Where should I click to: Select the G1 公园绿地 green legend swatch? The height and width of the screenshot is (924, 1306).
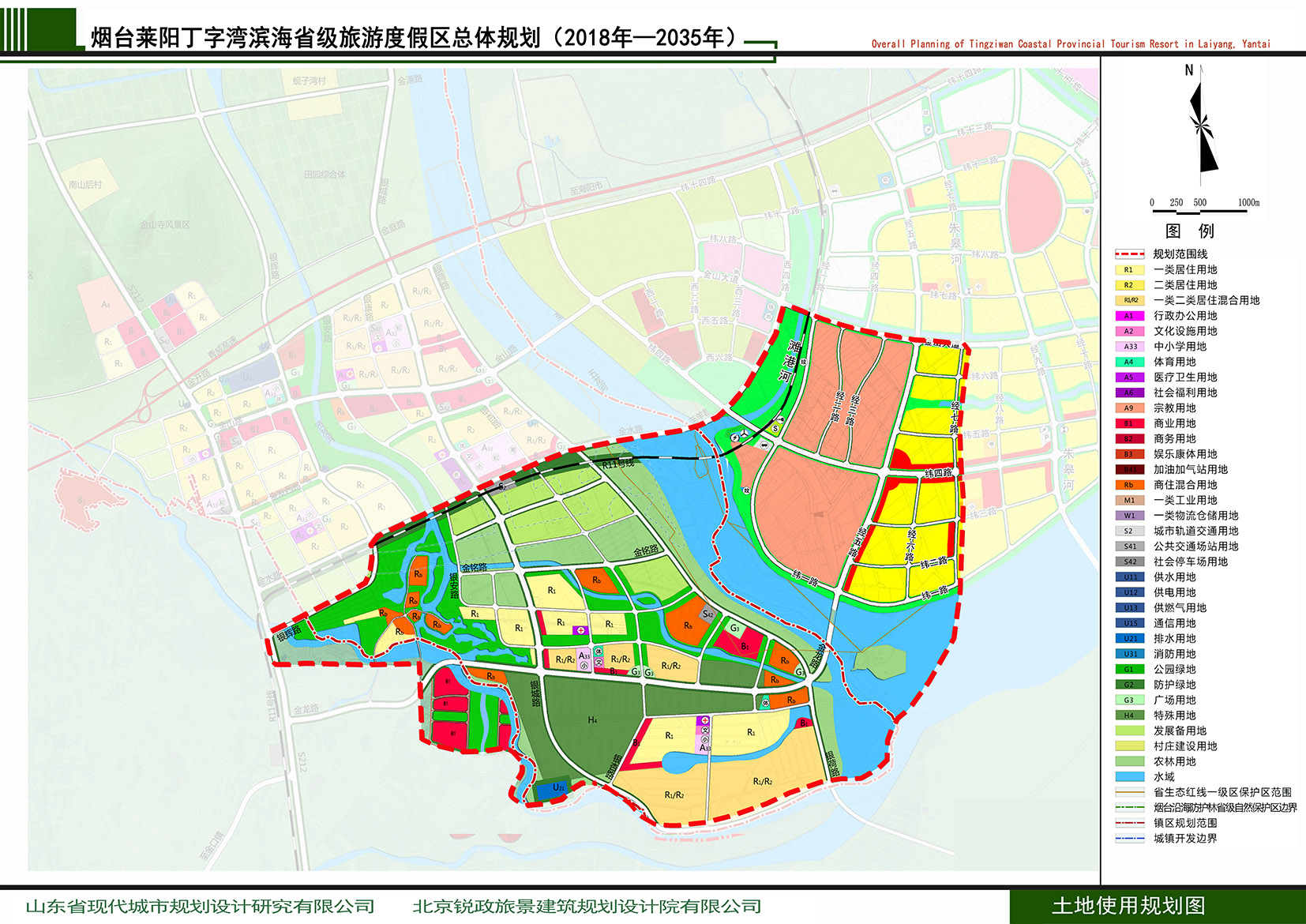pyautogui.click(x=1129, y=670)
